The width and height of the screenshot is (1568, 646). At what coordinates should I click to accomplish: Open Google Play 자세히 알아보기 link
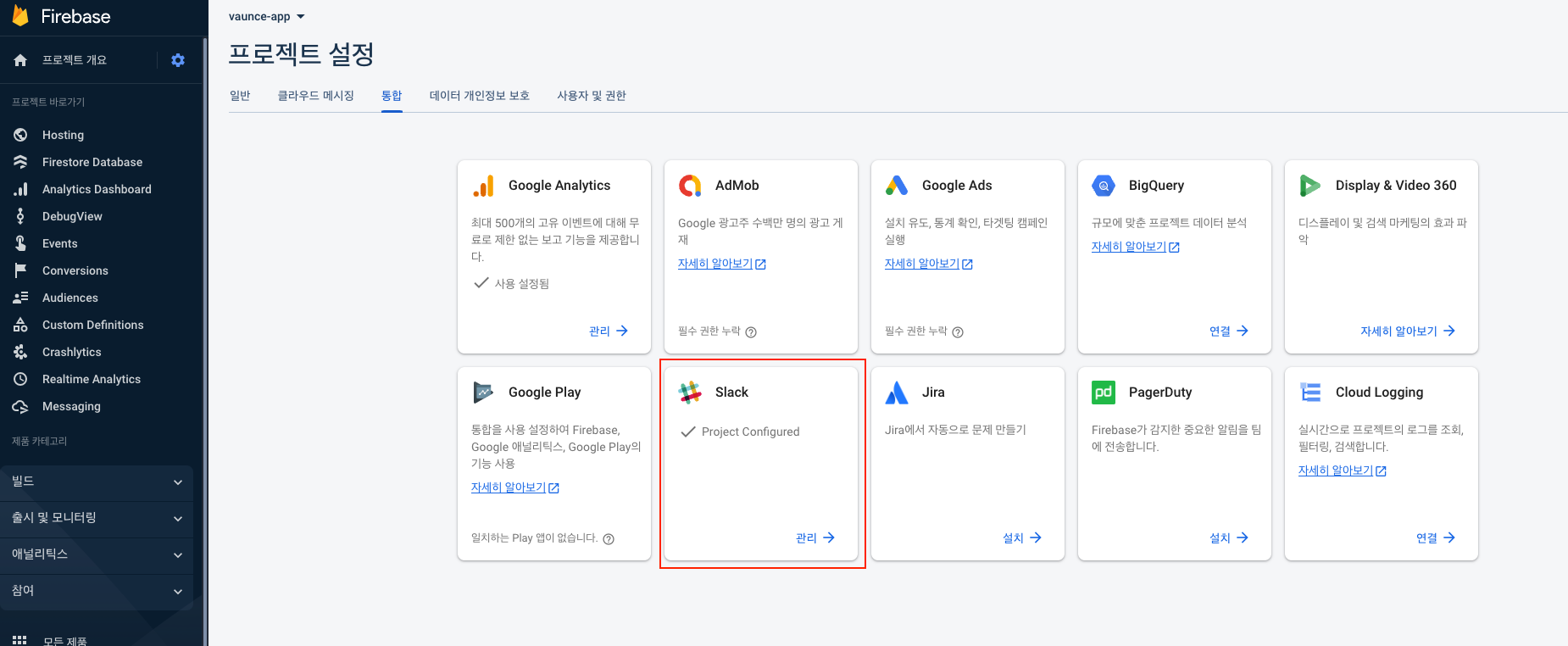(515, 487)
